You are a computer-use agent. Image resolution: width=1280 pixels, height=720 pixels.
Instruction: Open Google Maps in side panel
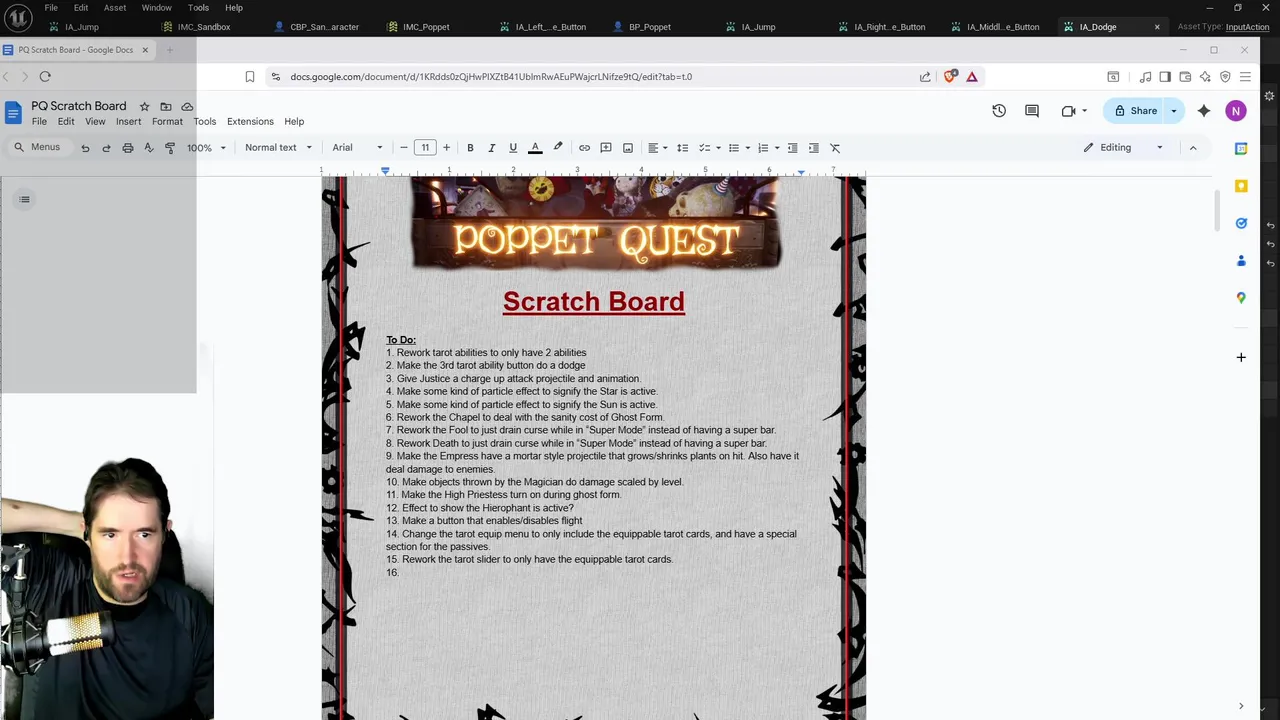(x=1241, y=297)
